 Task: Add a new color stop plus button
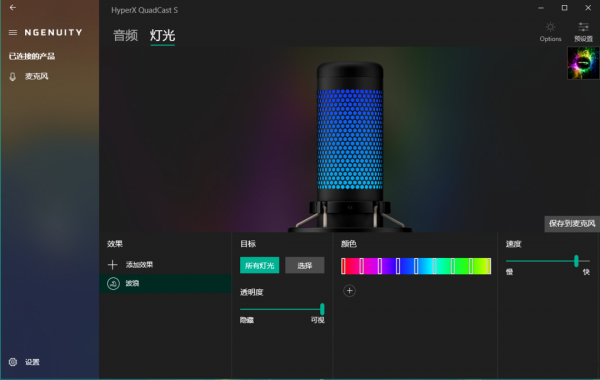pos(349,291)
